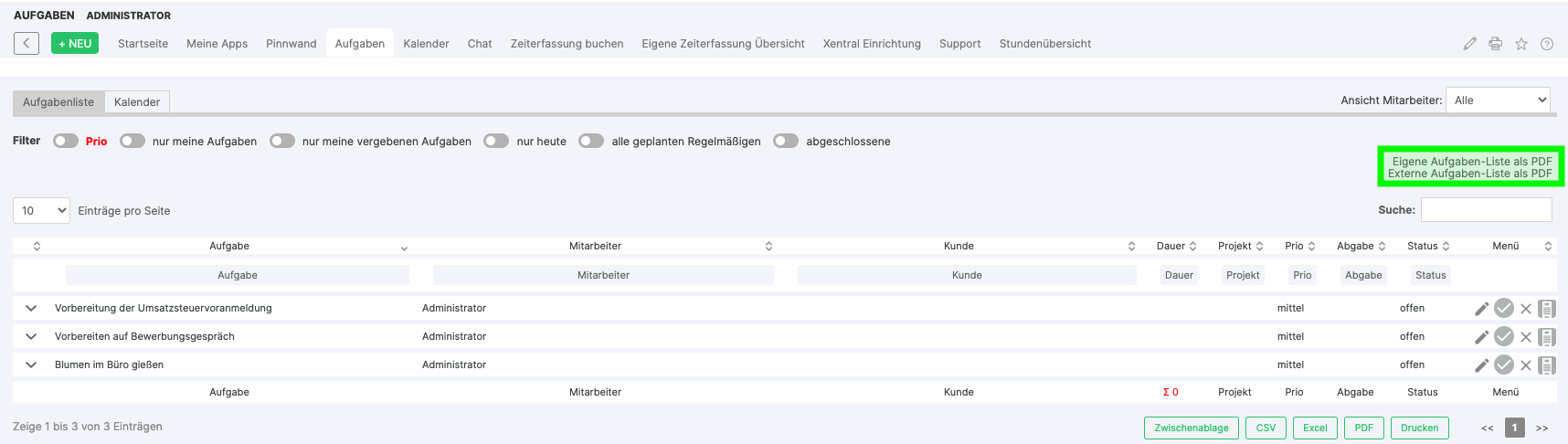Mark Bewerbungsgespräch task done via checkmark icon
This screenshot has height=444, width=1568.
(1504, 336)
